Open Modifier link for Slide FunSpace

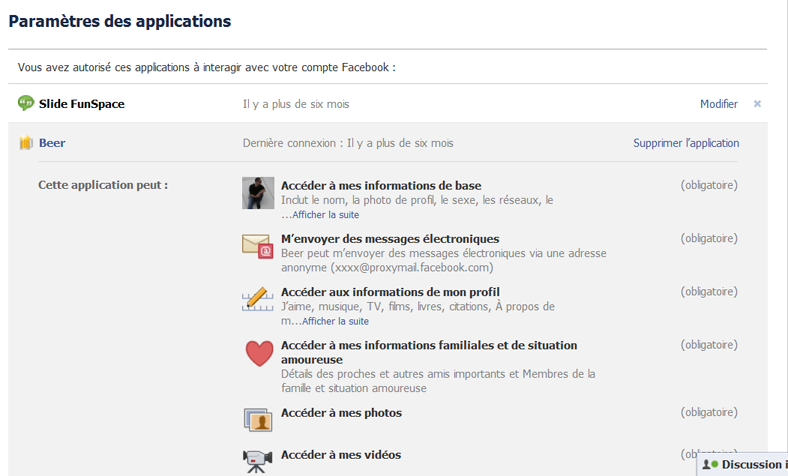pyautogui.click(x=719, y=104)
